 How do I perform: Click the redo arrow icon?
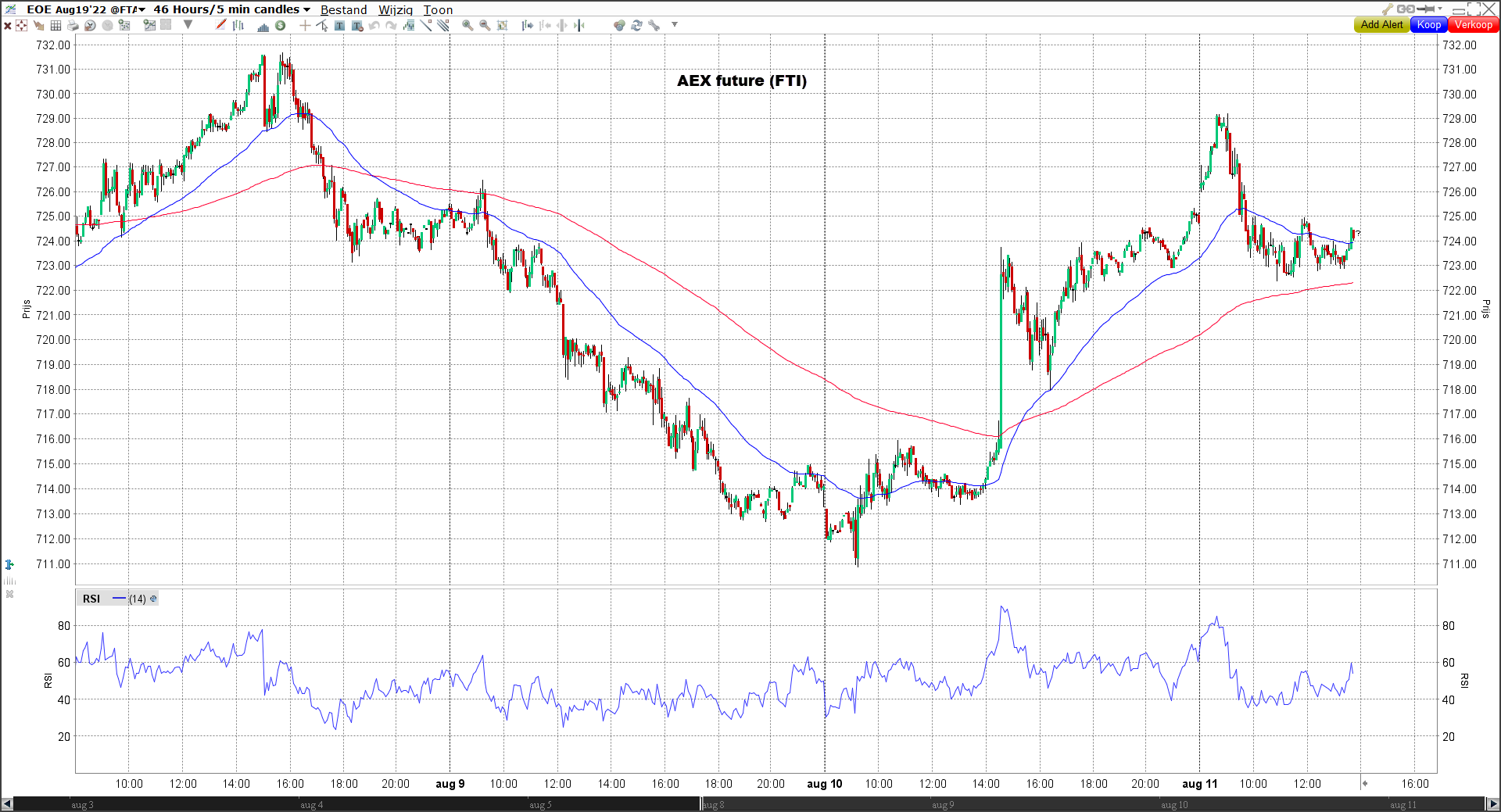click(x=391, y=25)
